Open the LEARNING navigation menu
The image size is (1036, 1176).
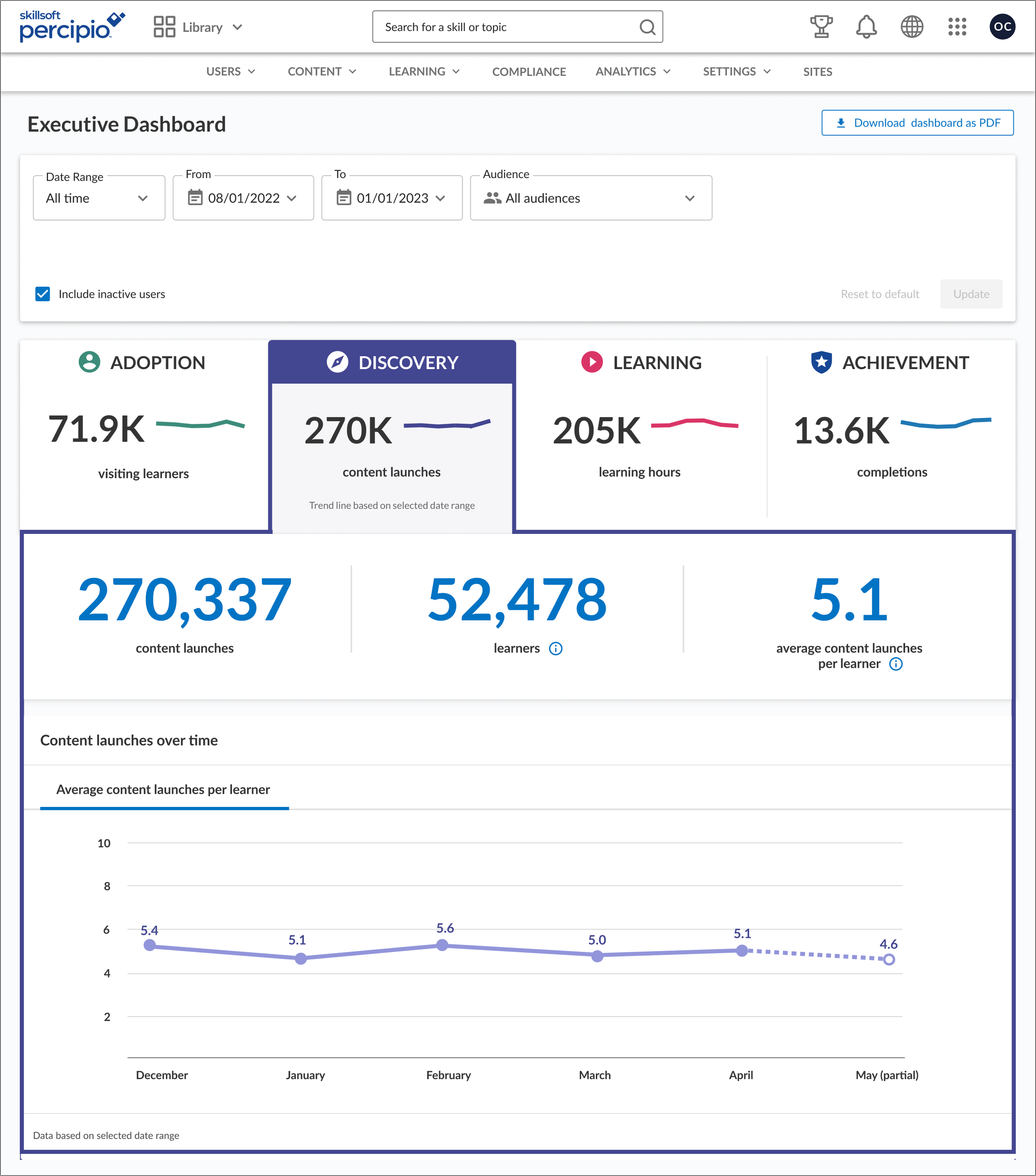click(424, 71)
